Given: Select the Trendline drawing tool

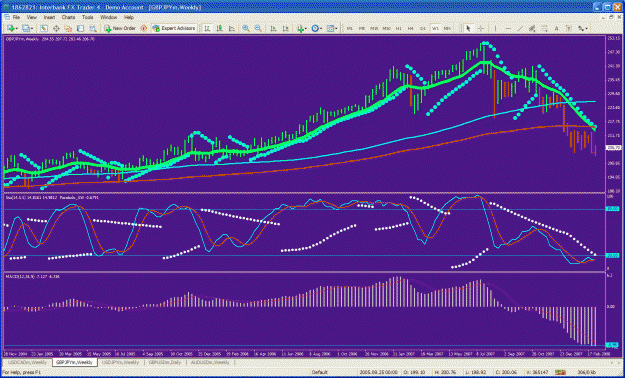Looking at the screenshot, I should [x=520, y=28].
